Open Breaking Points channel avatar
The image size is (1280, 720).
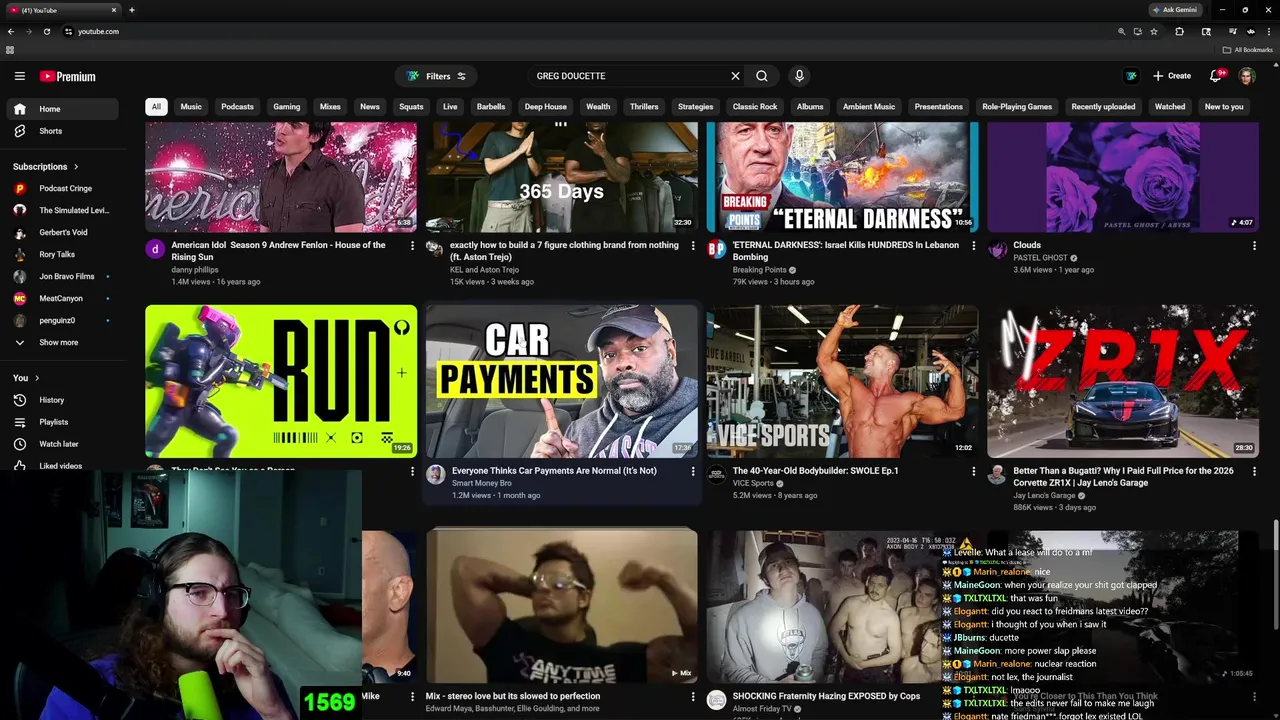(x=716, y=249)
